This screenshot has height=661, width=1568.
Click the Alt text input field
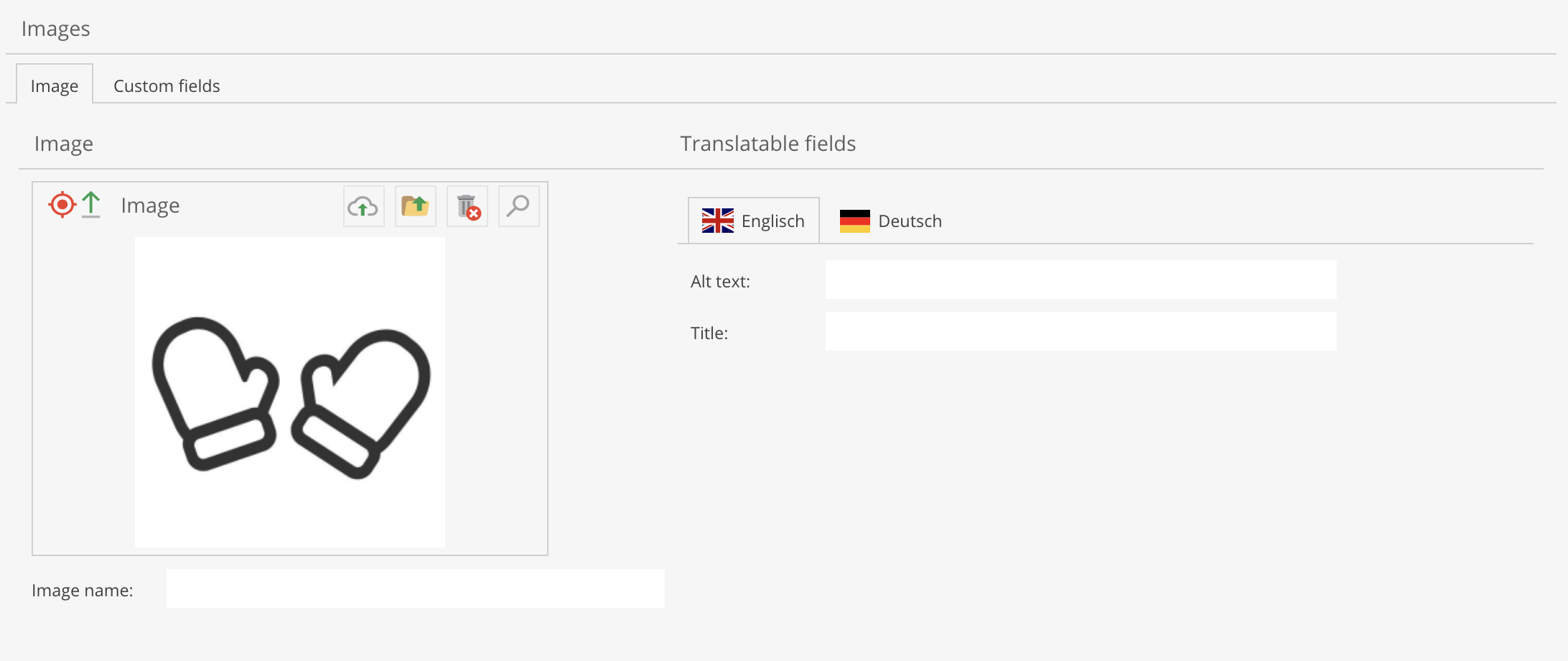pyautogui.click(x=1081, y=280)
